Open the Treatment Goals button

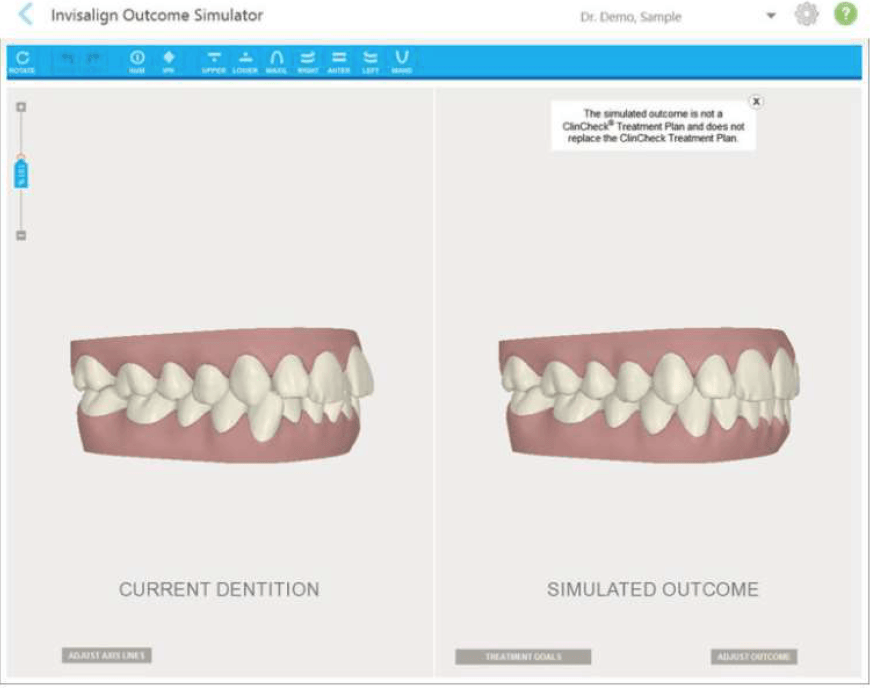523,657
